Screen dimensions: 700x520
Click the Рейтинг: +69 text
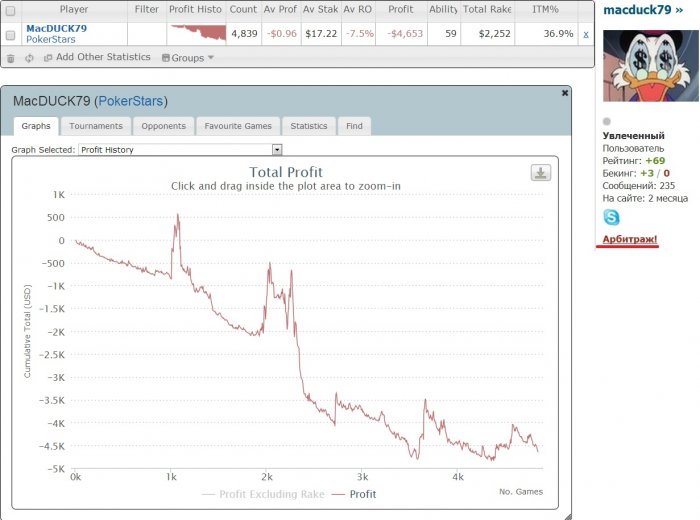click(x=633, y=161)
